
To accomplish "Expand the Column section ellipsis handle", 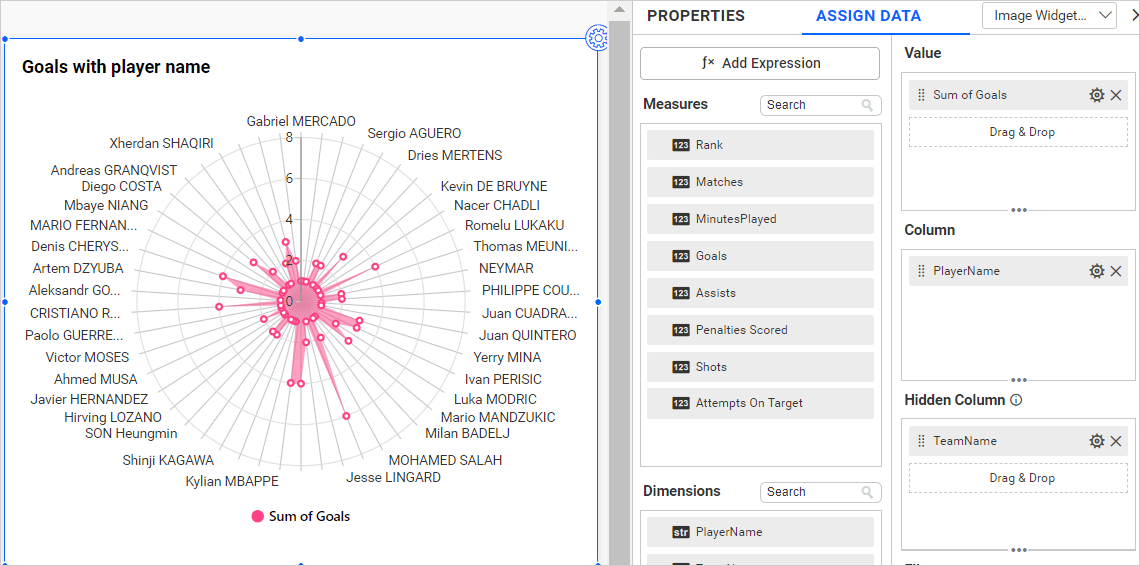I will [x=1018, y=380].
